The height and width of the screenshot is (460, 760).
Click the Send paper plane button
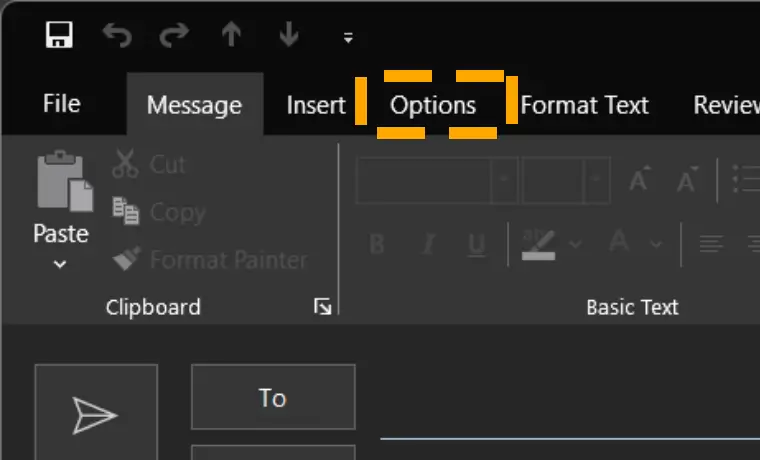96,412
